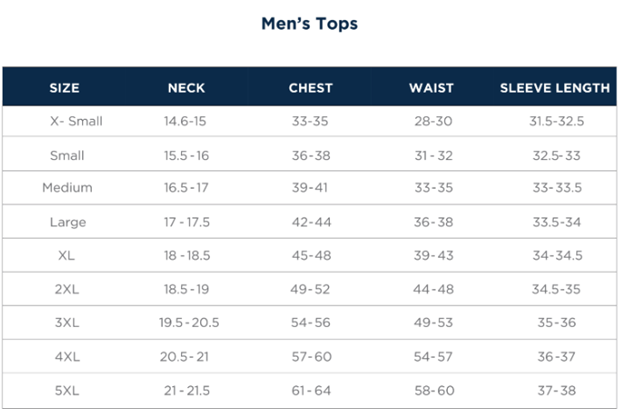Select the X- Small size label

pos(76,122)
